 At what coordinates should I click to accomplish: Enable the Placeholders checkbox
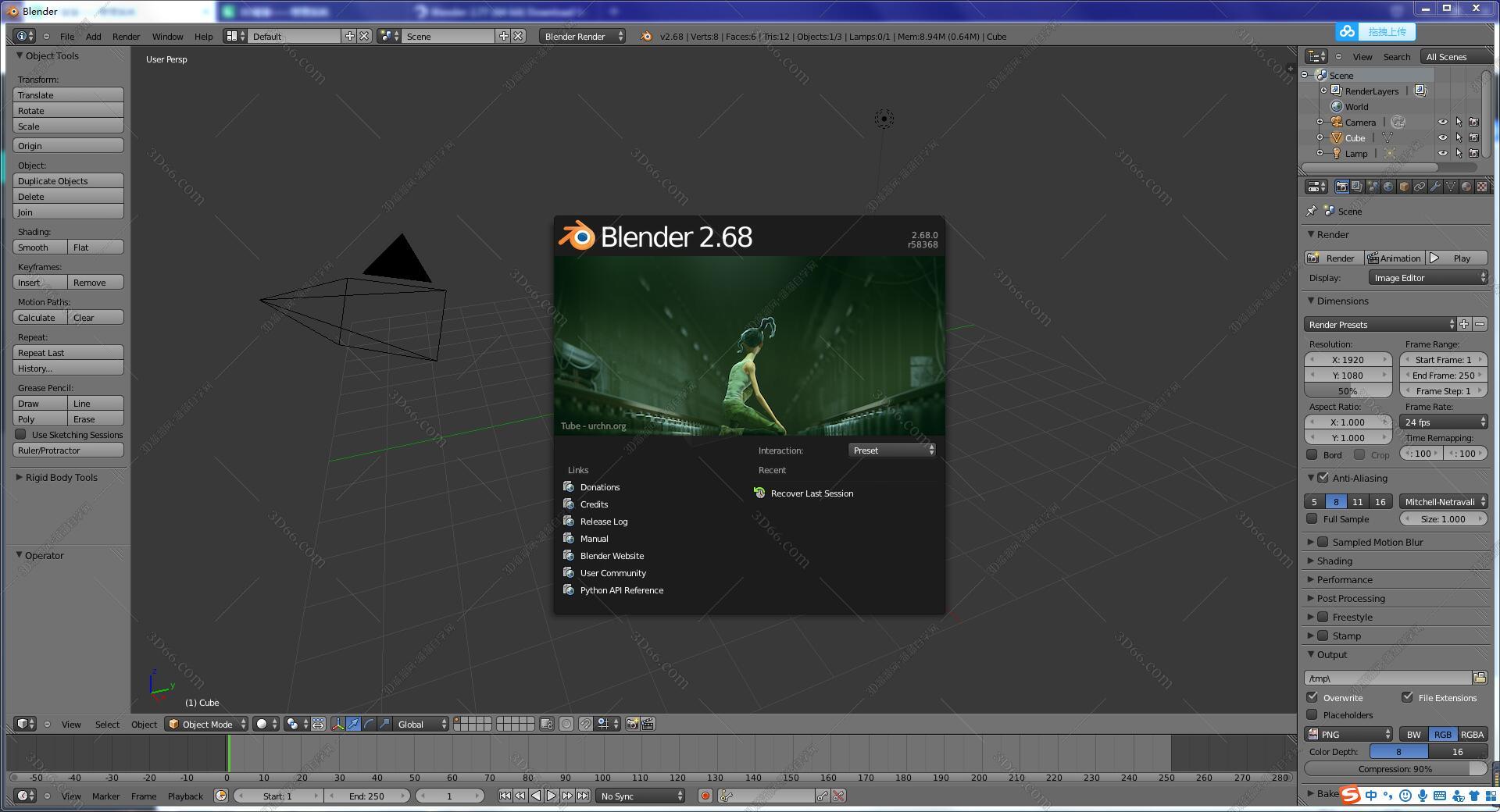point(1312,715)
